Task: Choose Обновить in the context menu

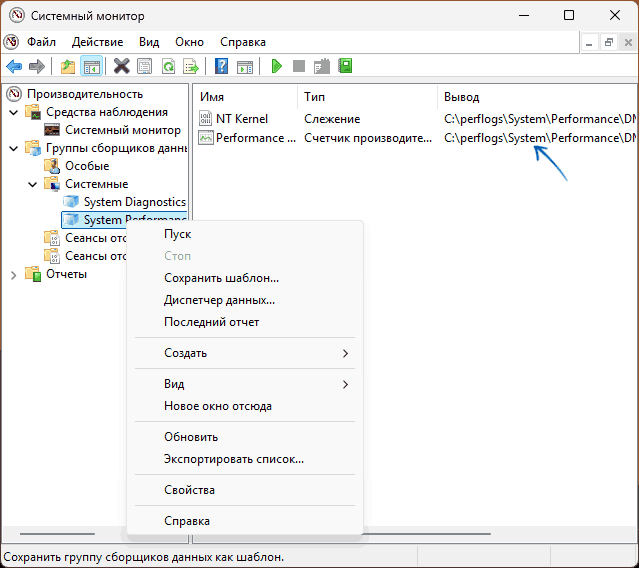Action: [245, 437]
